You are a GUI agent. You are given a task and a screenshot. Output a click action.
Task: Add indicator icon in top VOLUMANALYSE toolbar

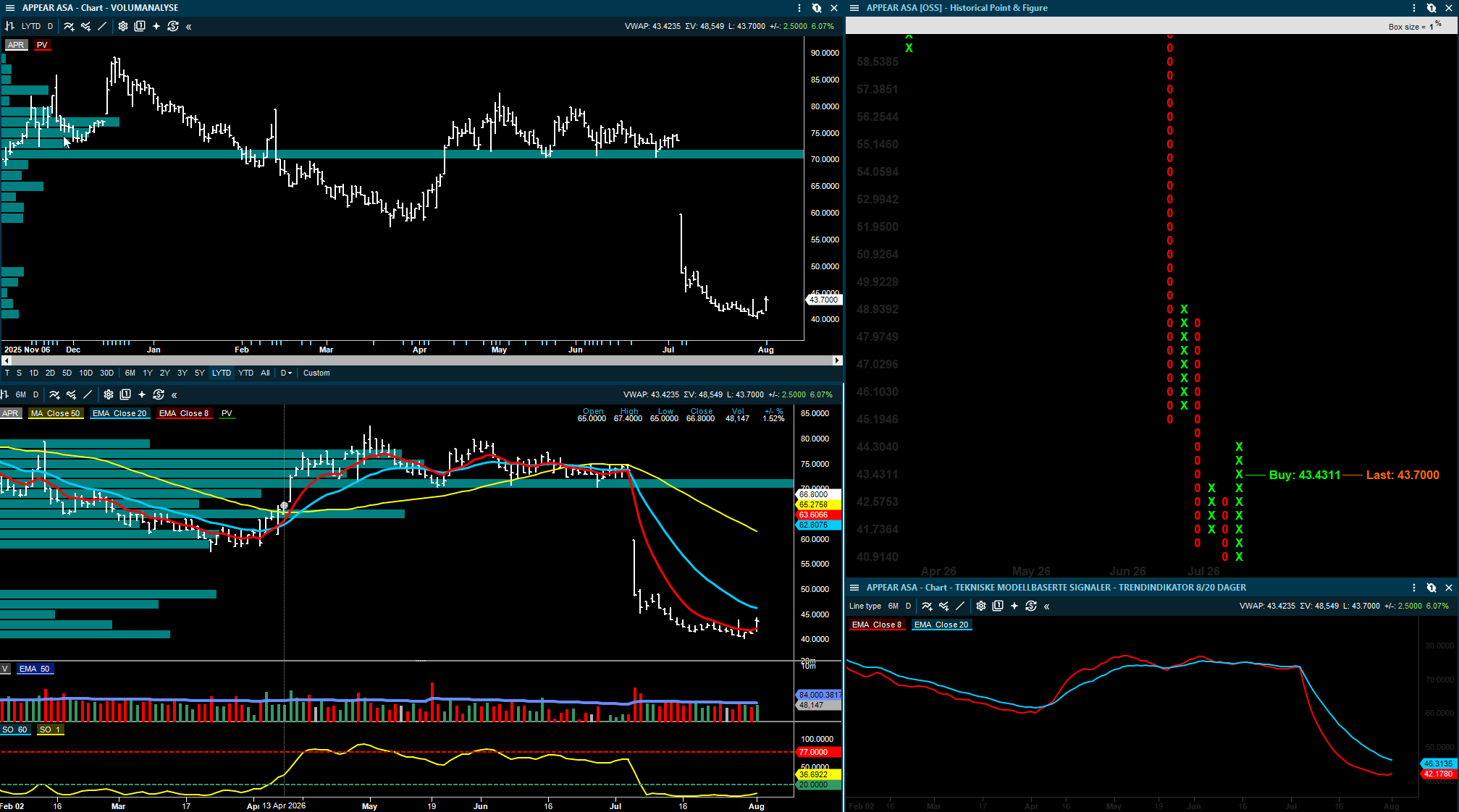coord(69,26)
